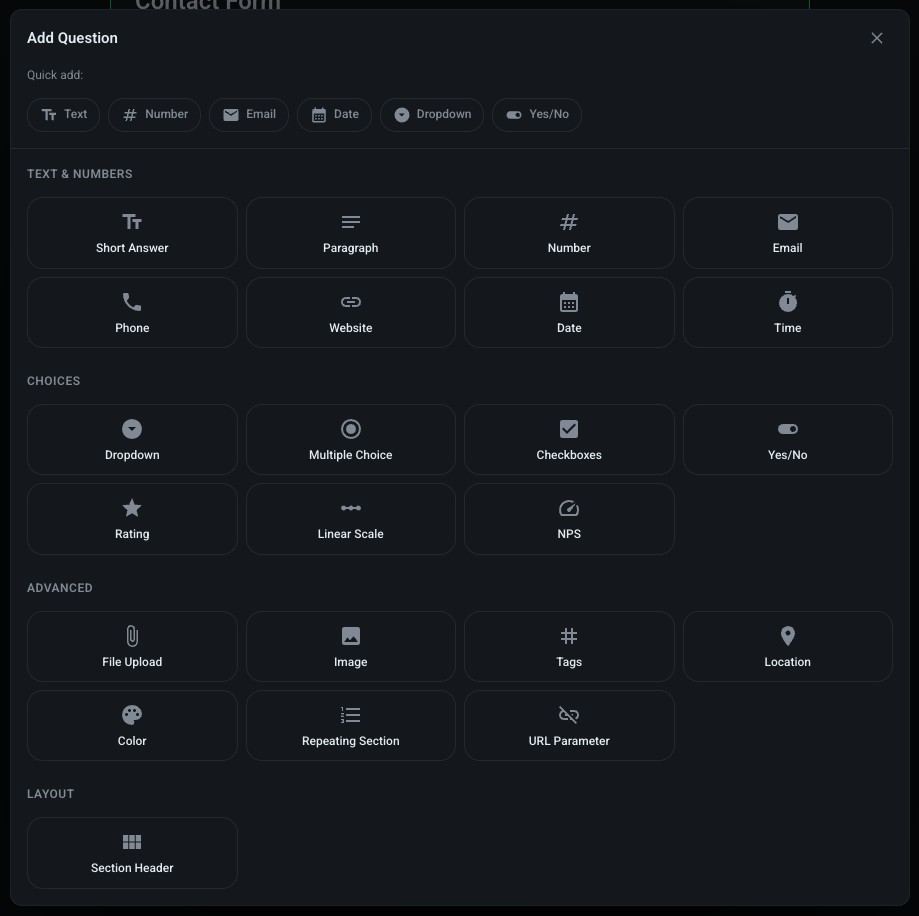Add a Rating question

click(x=132, y=518)
